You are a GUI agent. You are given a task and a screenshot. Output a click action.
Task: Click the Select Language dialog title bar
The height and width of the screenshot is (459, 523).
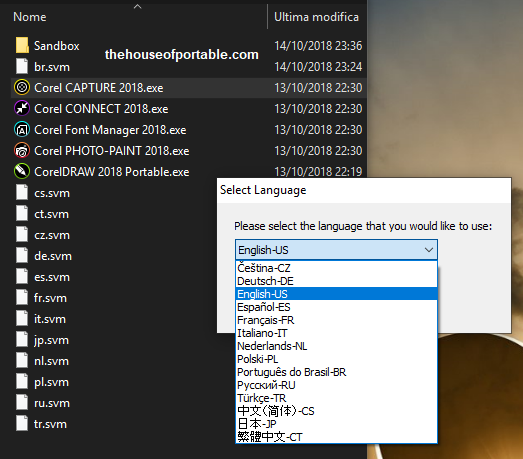coord(364,190)
